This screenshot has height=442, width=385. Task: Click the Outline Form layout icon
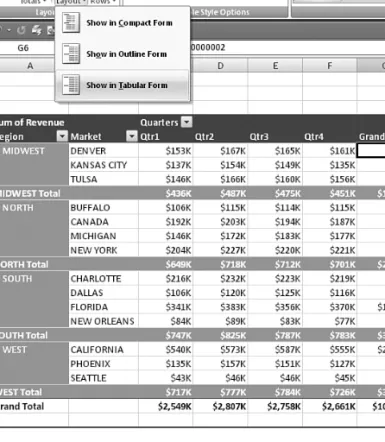(71, 54)
